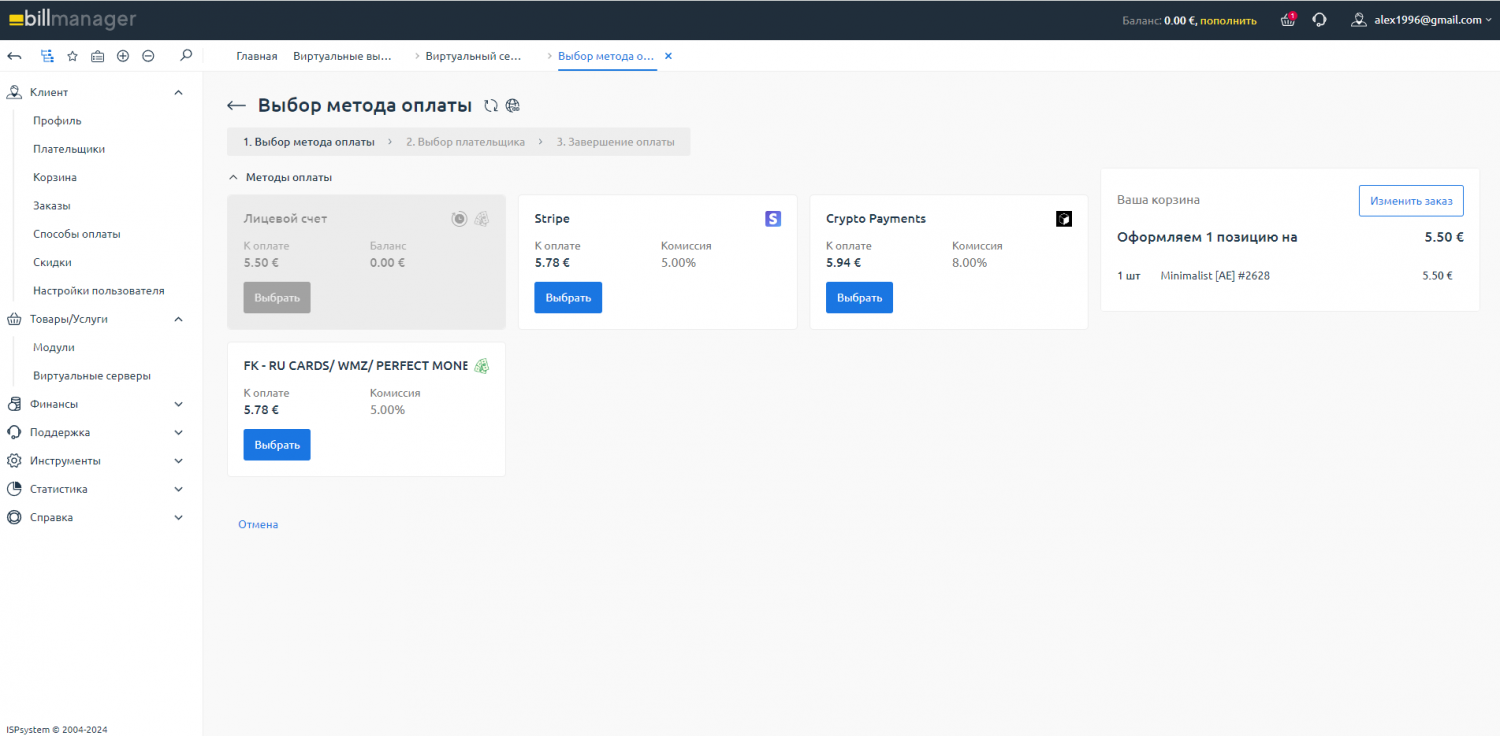This screenshot has width=1500, height=736.
Task: Click the magnifier search icon
Action: click(185, 56)
